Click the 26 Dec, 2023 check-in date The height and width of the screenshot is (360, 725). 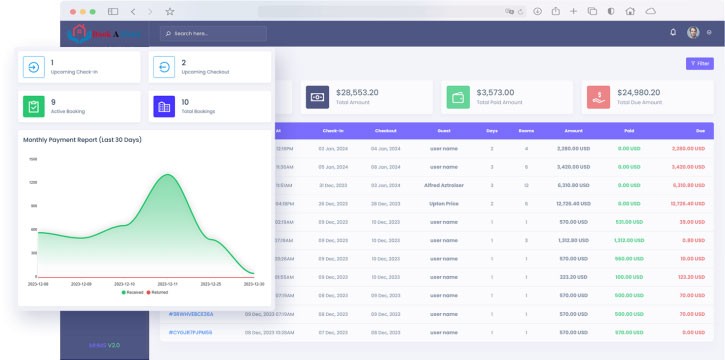coord(333,204)
